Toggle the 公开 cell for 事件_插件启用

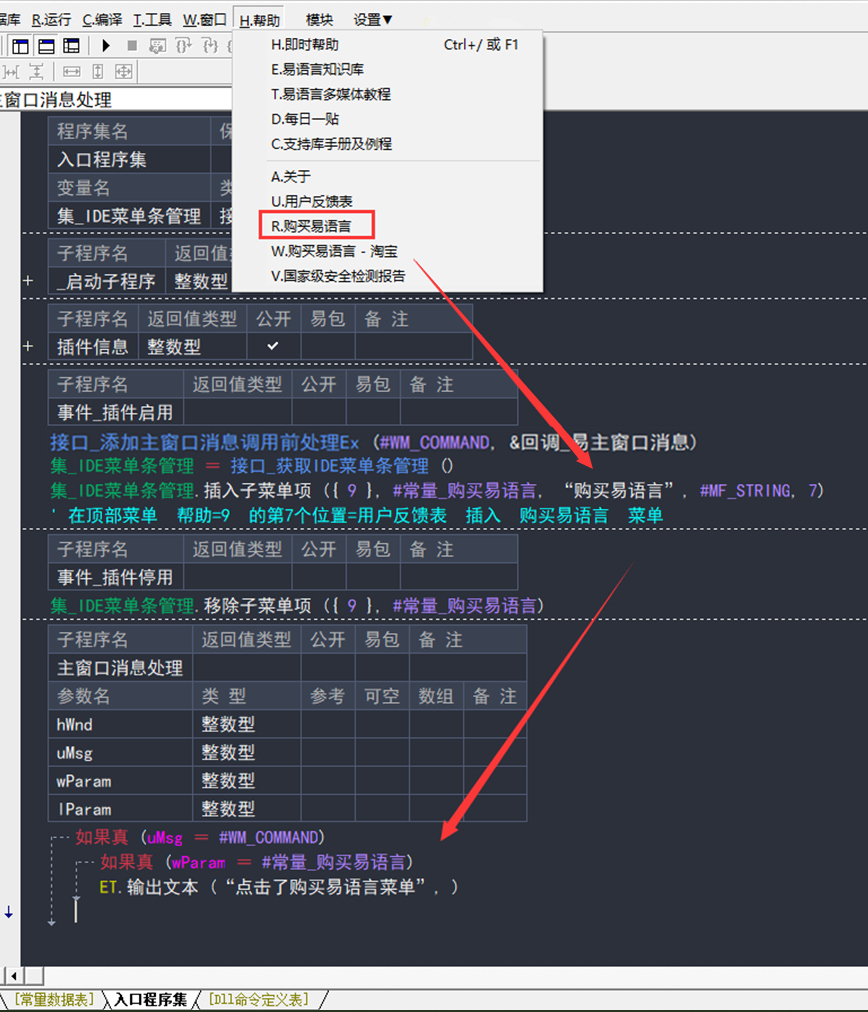coord(319,412)
